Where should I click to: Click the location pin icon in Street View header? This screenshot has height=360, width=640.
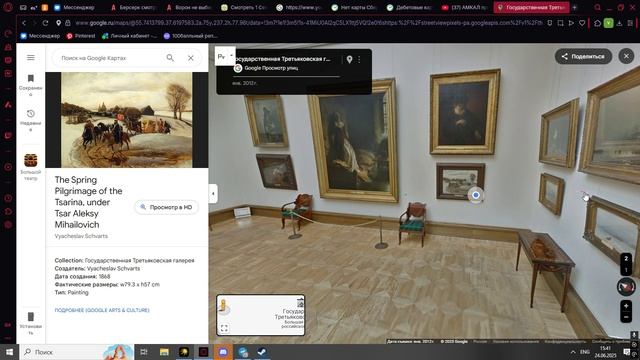click(x=349, y=60)
